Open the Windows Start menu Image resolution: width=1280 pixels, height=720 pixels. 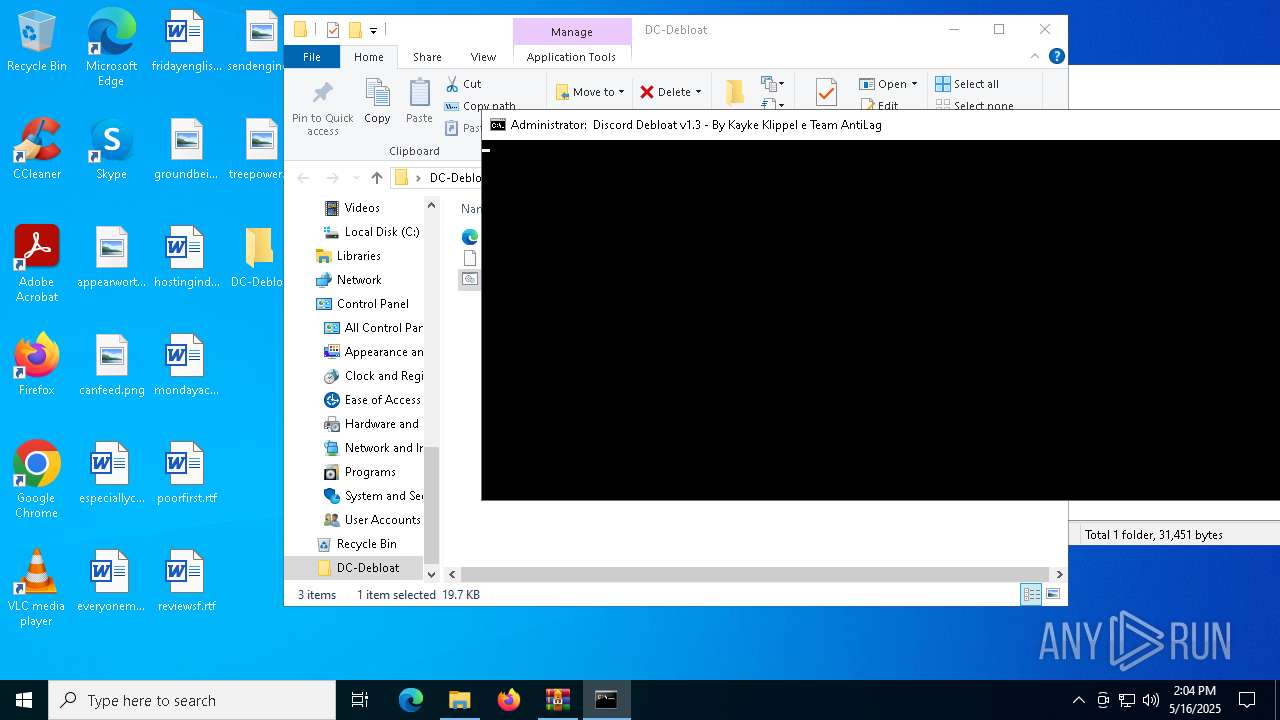point(24,700)
